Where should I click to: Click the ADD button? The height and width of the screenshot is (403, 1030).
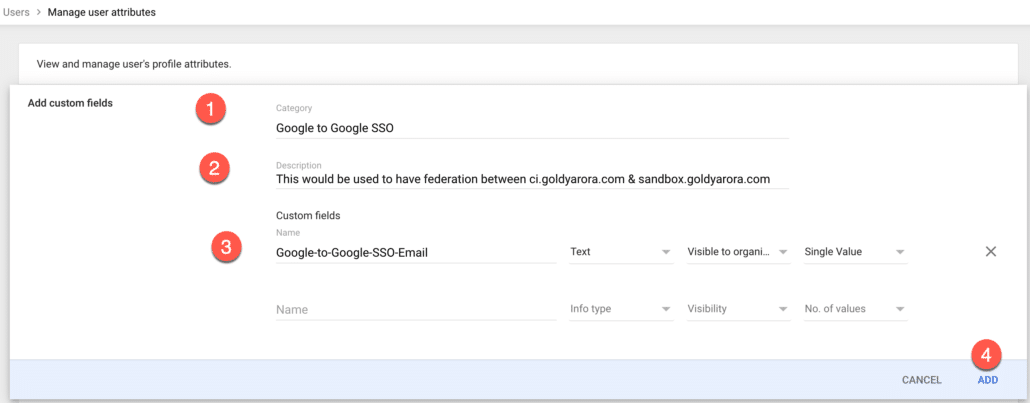pyautogui.click(x=987, y=380)
